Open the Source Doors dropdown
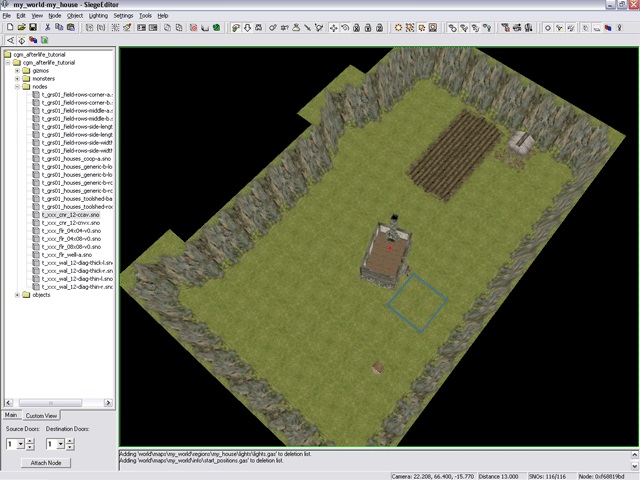Image resolution: width=640 pixels, height=480 pixels. [20, 444]
